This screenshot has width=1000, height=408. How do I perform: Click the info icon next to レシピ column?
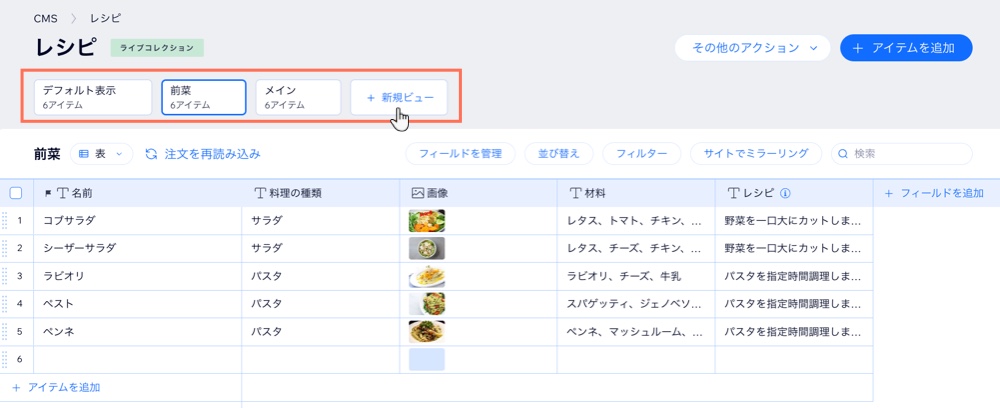coord(785,193)
